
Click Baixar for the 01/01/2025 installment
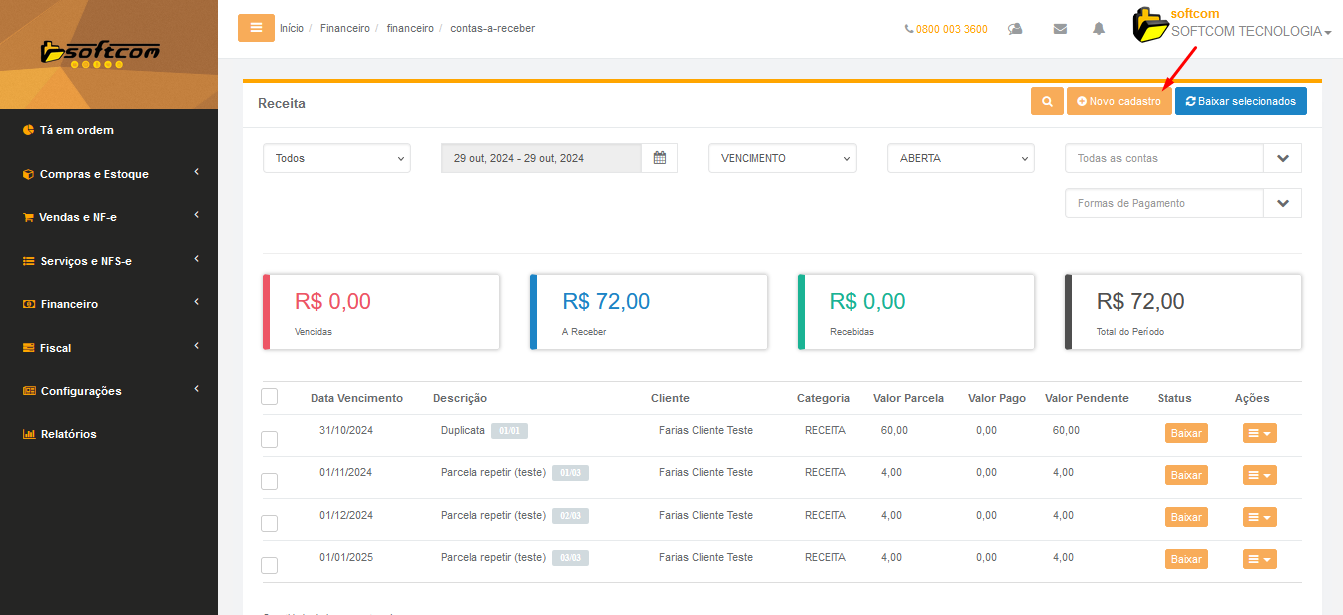pos(1185,559)
